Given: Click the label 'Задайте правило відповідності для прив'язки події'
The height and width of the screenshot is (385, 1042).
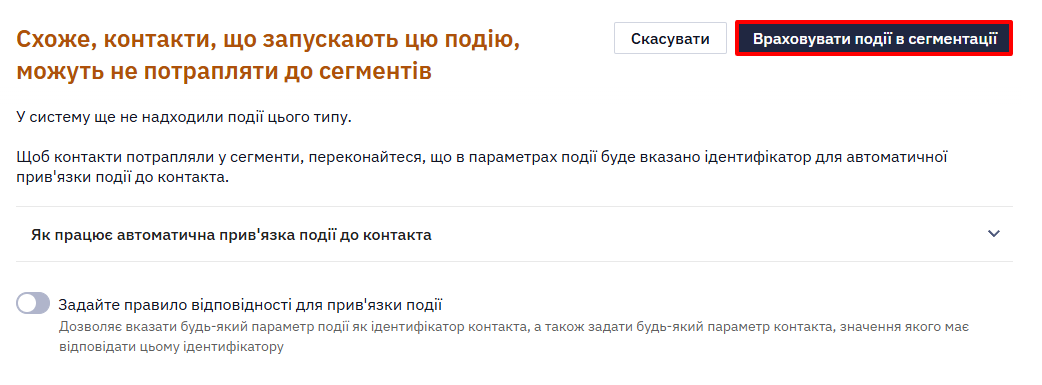Looking at the screenshot, I should [250, 305].
